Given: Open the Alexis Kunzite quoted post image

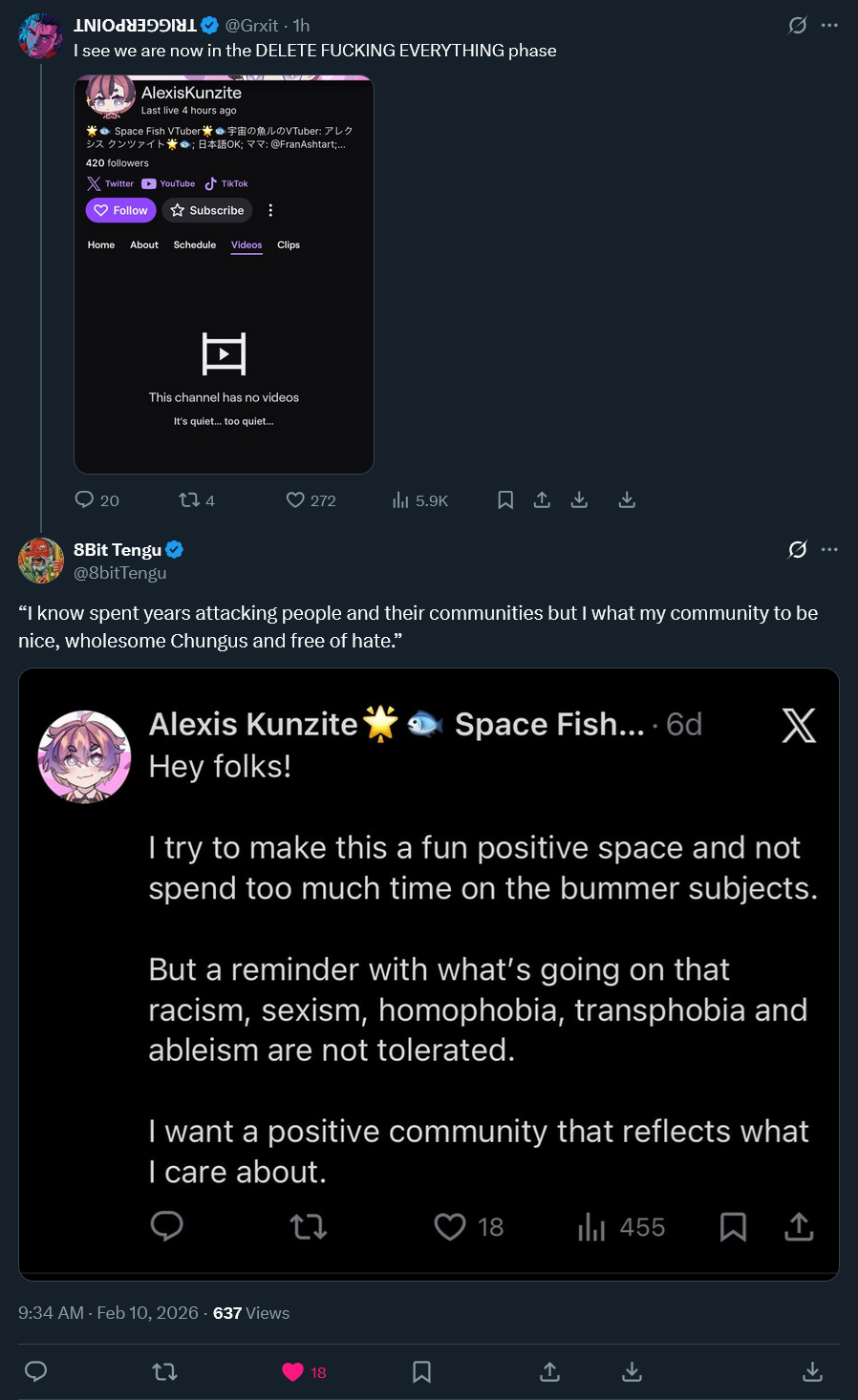Looking at the screenshot, I should (x=428, y=974).
